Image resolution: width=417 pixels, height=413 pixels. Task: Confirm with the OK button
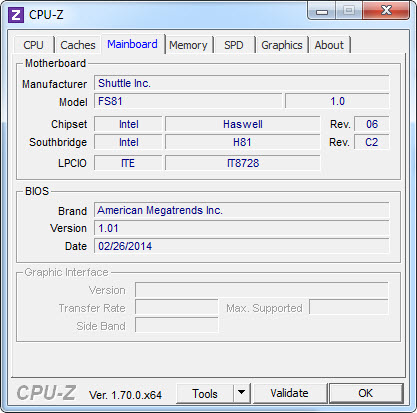(366, 393)
